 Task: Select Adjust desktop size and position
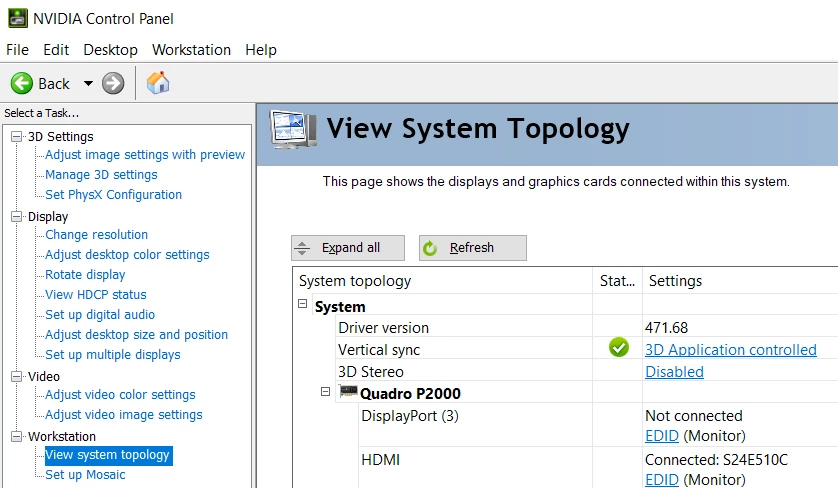136,335
